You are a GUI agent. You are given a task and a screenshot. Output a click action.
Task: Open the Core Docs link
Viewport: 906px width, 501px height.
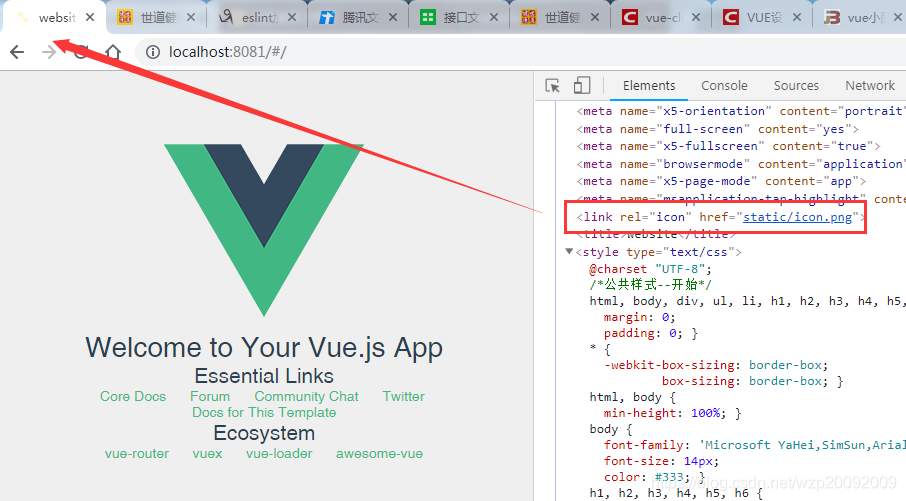tap(133, 396)
